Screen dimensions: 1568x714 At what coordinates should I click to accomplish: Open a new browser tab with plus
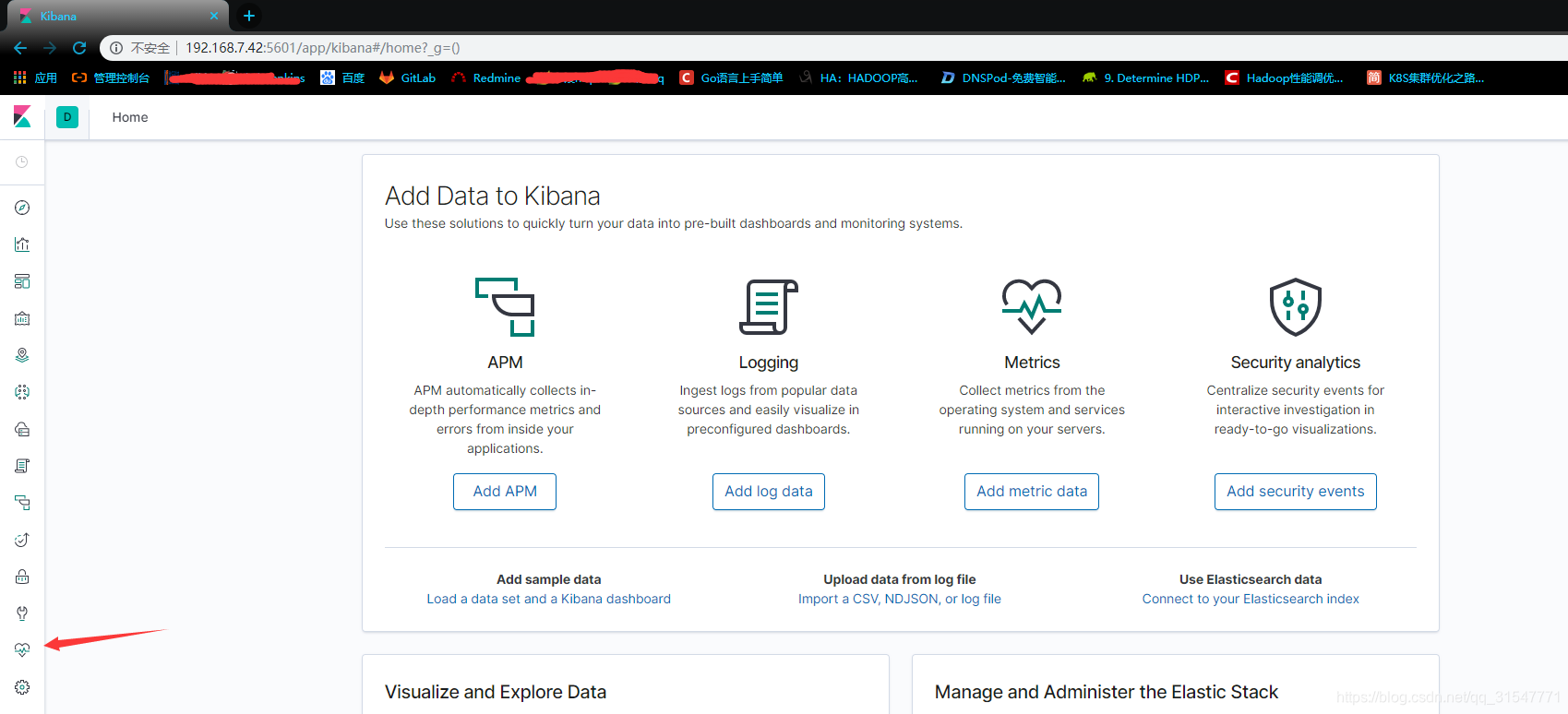pos(249,16)
